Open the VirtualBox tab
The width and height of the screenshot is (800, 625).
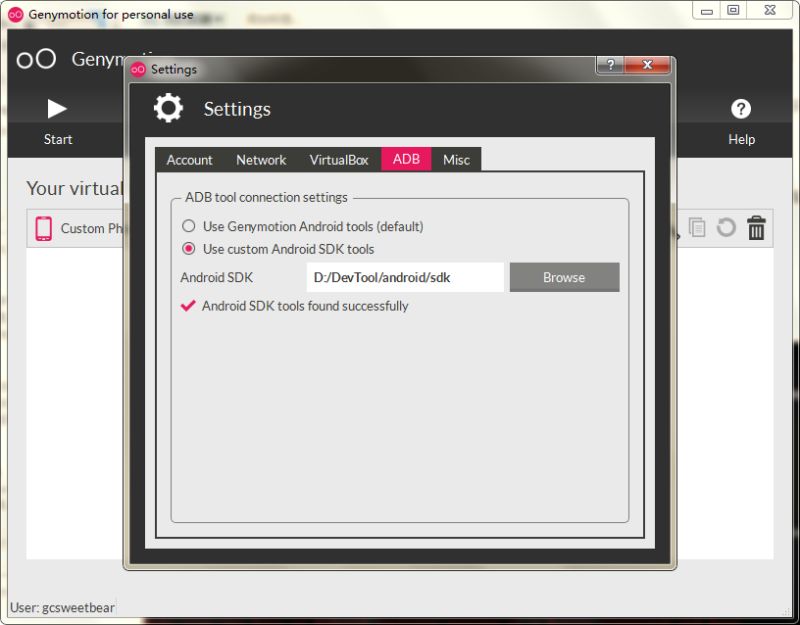(339, 160)
